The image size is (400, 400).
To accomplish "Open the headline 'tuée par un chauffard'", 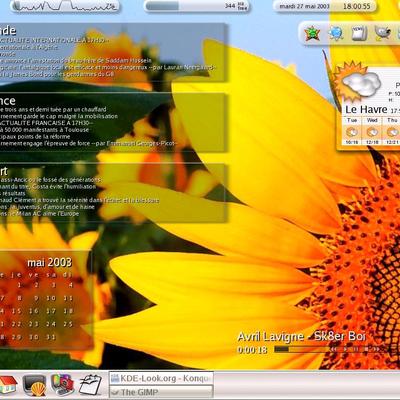I will (x=53, y=109).
